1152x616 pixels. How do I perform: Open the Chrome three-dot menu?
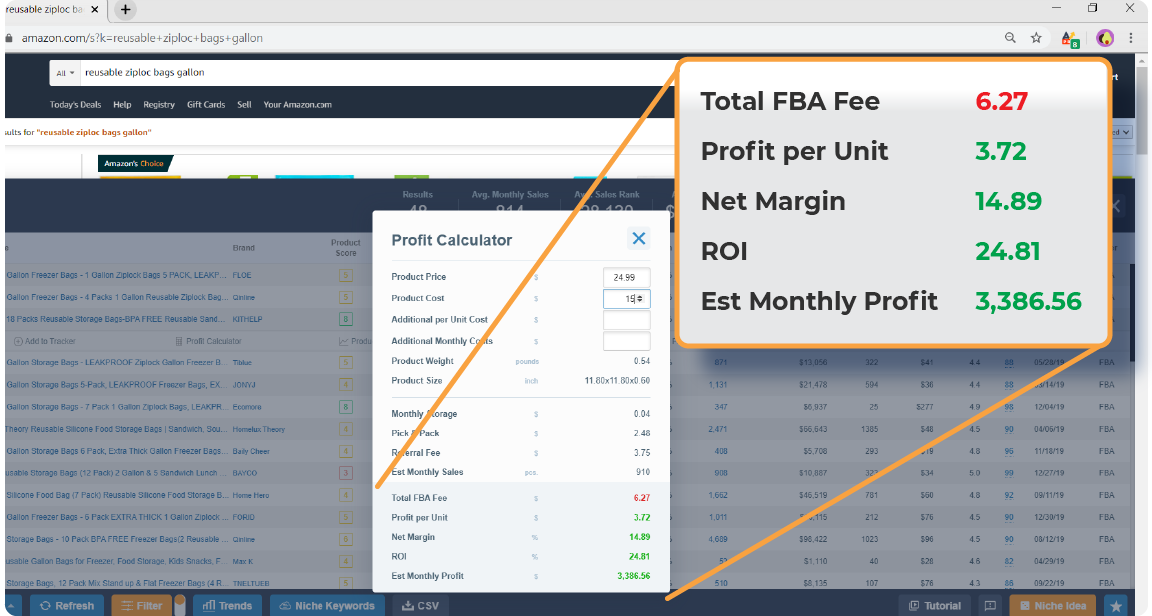1132,37
